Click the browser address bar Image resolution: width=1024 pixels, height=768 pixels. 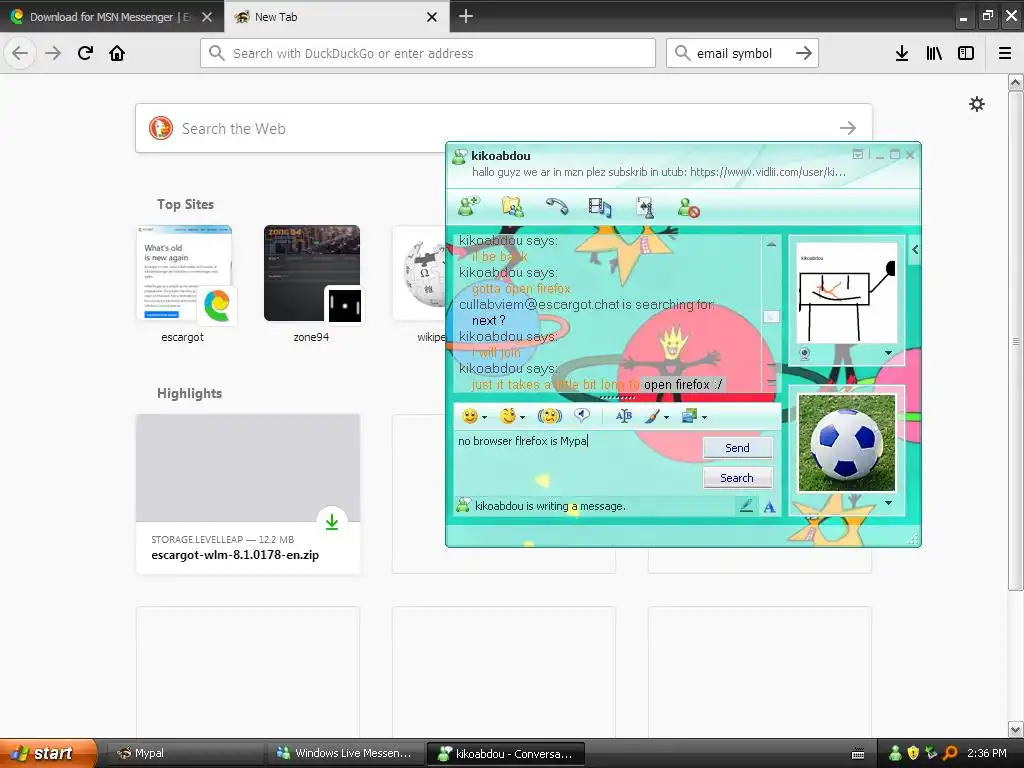pos(428,53)
